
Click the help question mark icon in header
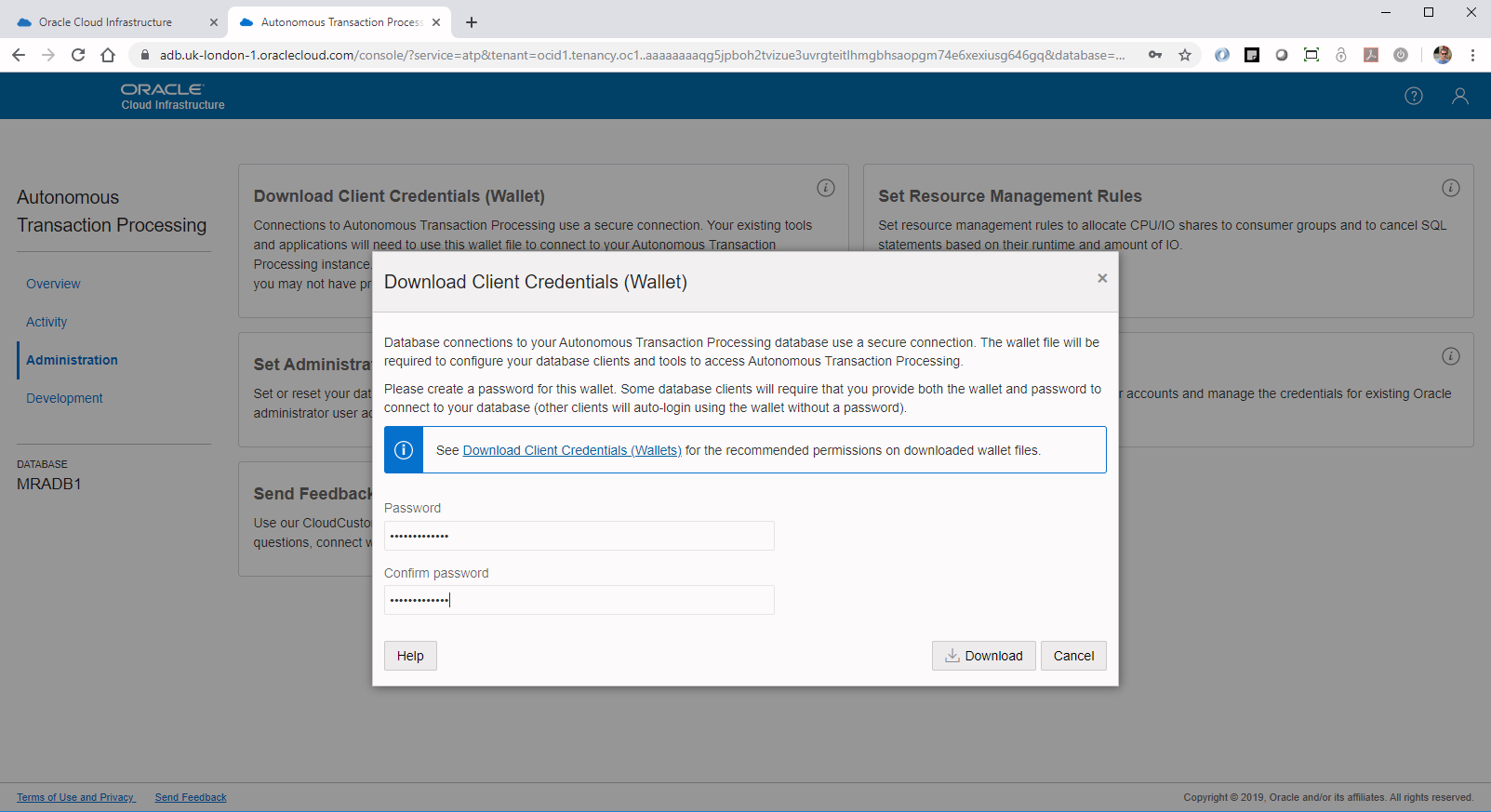pos(1414,96)
